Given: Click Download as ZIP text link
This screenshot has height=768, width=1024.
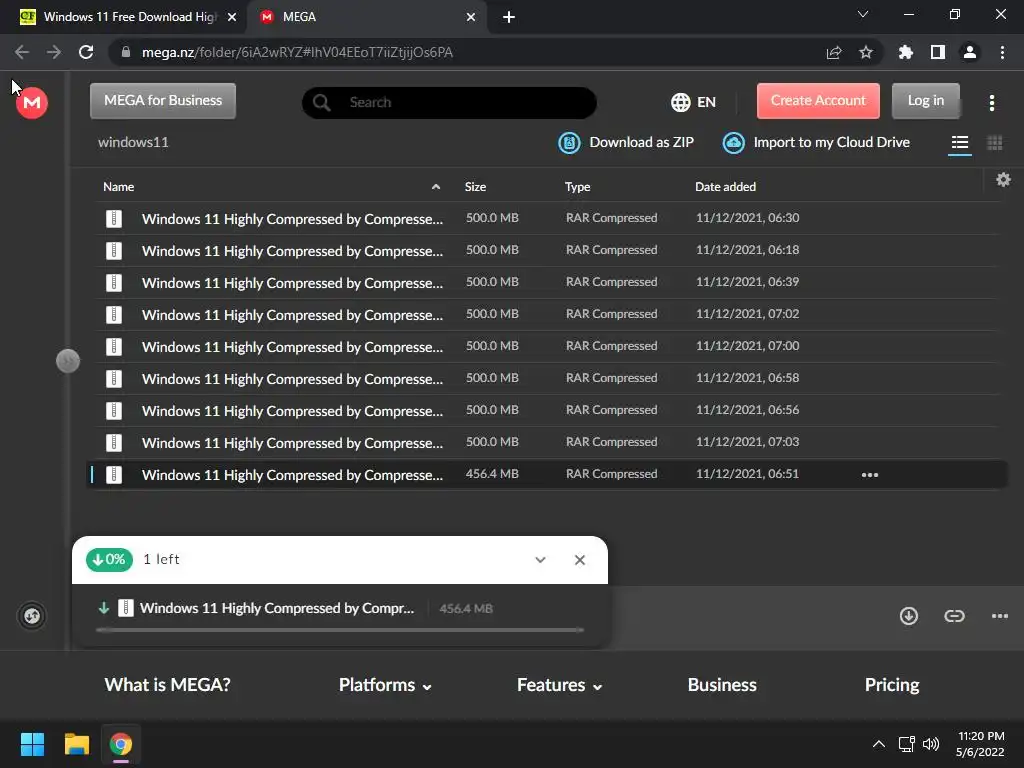Looking at the screenshot, I should point(641,142).
